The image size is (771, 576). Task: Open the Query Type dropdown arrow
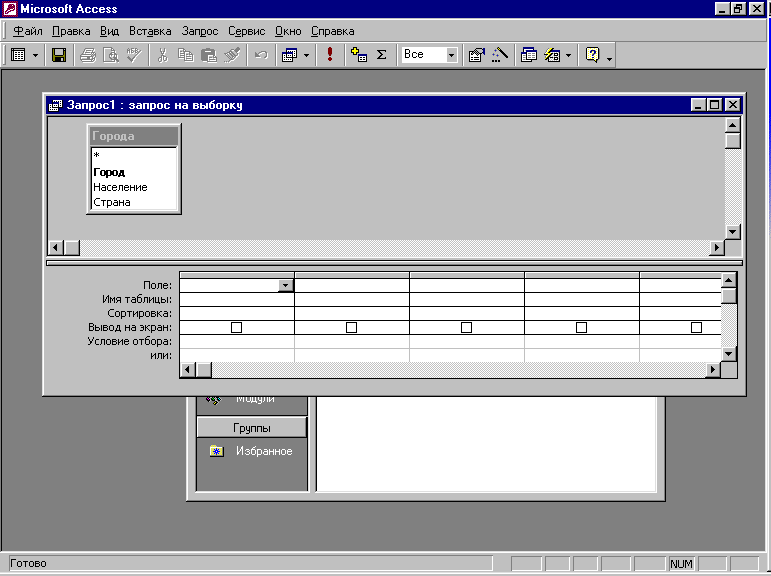click(306, 55)
